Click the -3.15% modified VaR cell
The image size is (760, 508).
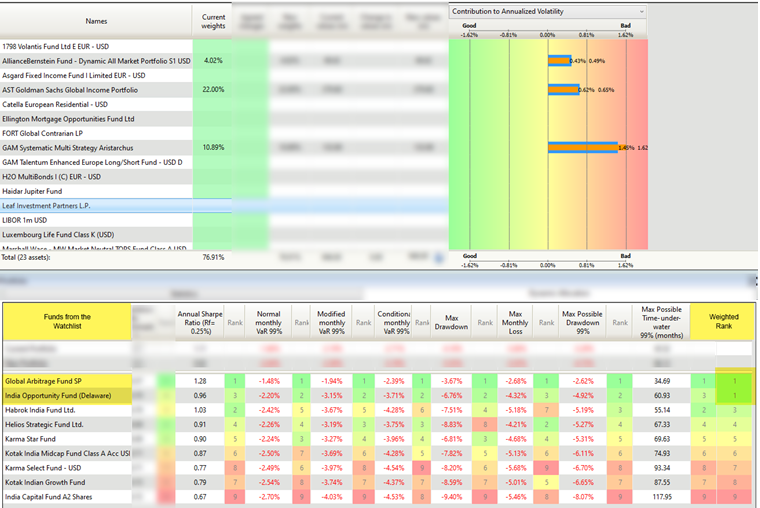click(332, 396)
